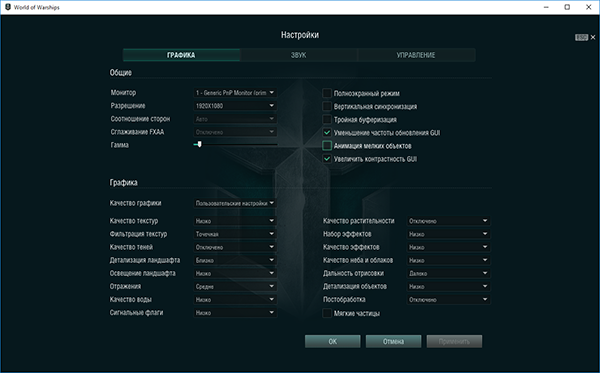Open Качество графики preset dropdown

(x=235, y=203)
